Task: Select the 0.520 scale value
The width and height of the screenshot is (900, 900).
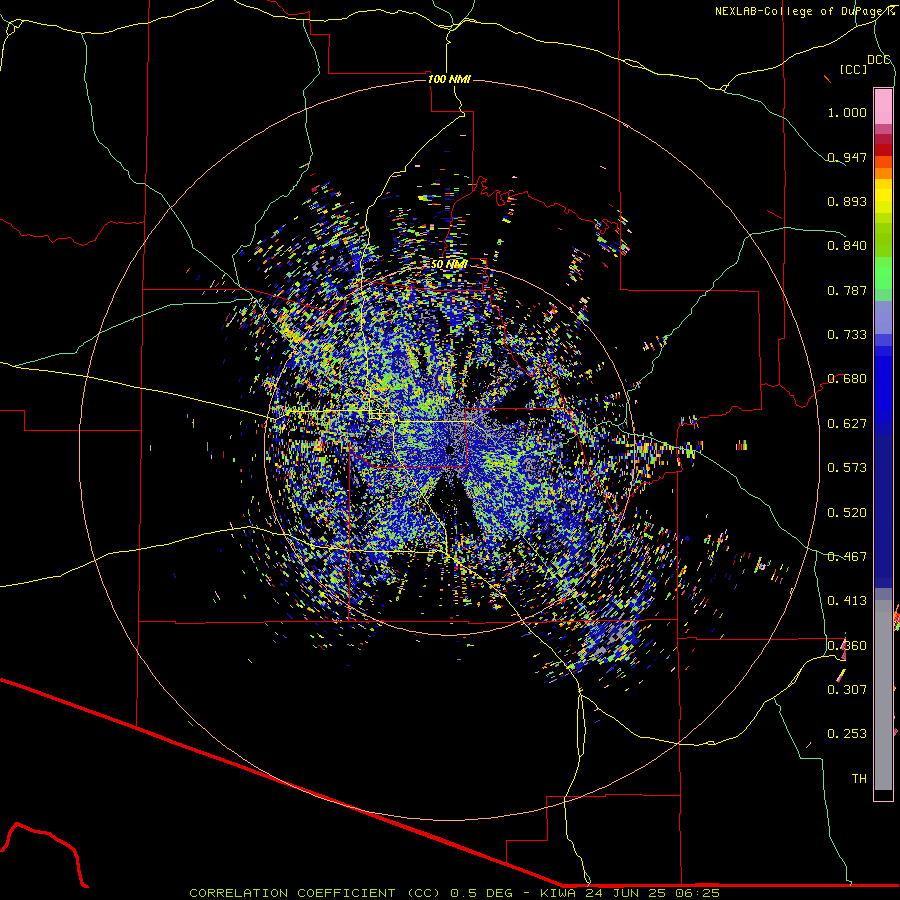Action: 847,512
